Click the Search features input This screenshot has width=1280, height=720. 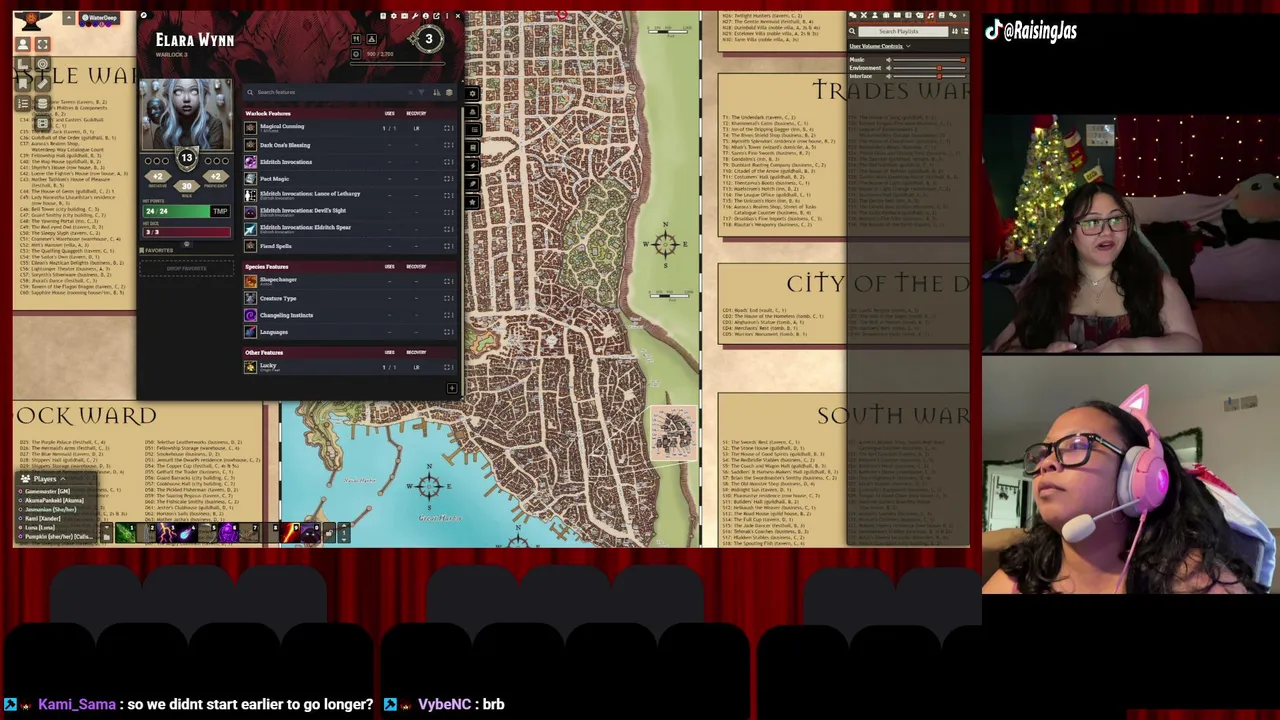(x=328, y=92)
